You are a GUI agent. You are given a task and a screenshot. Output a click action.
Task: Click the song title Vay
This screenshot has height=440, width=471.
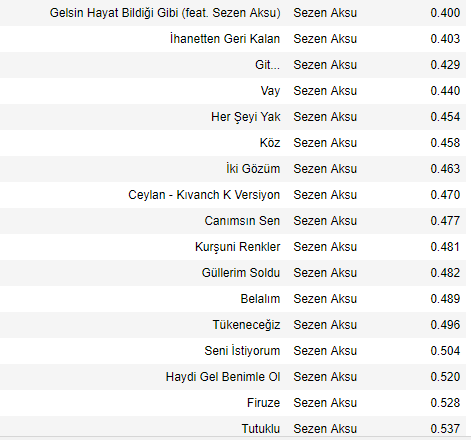coord(270,91)
